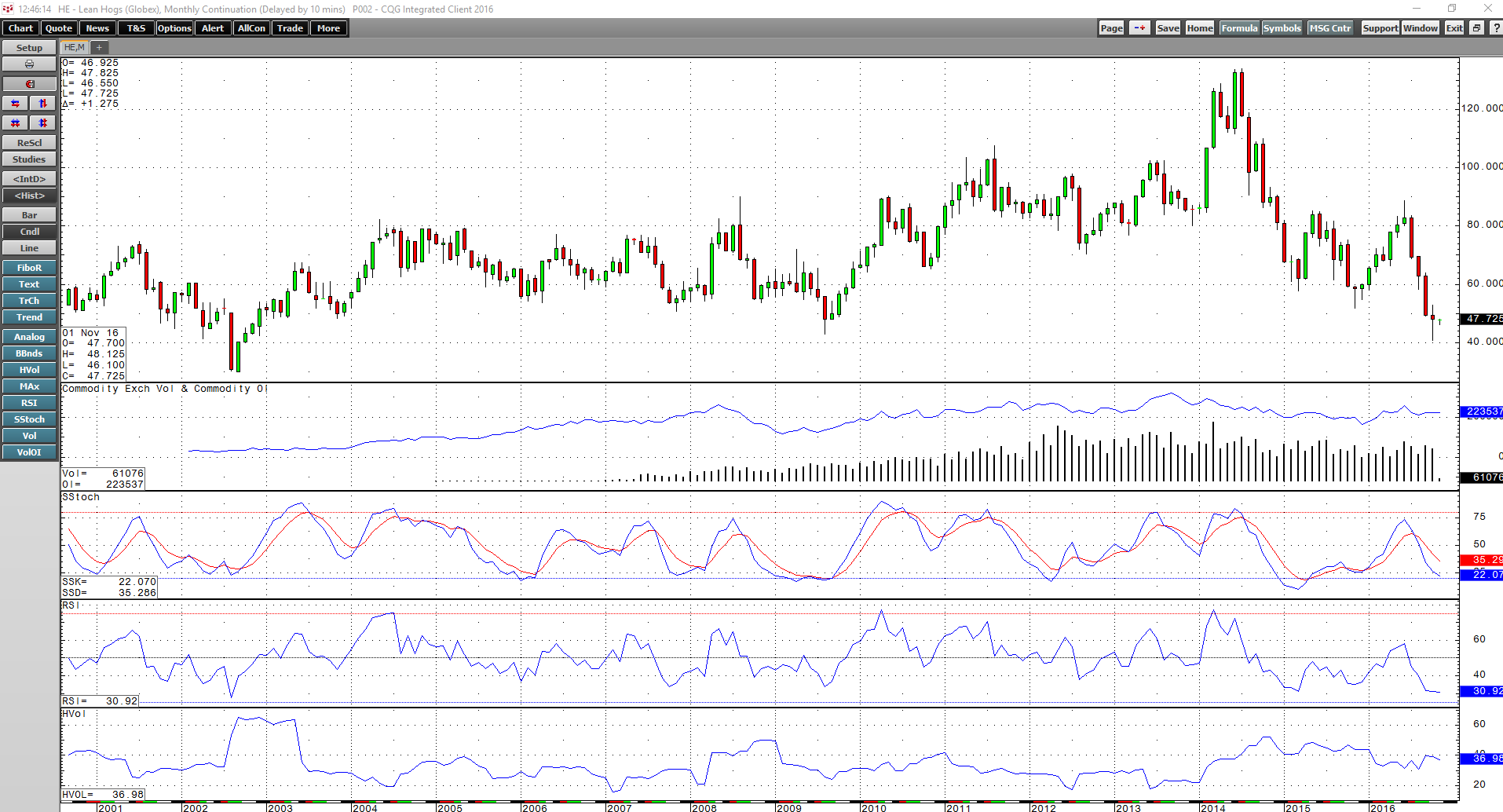
Task: Click the horizontal compress chart icon
Action: coord(15,123)
